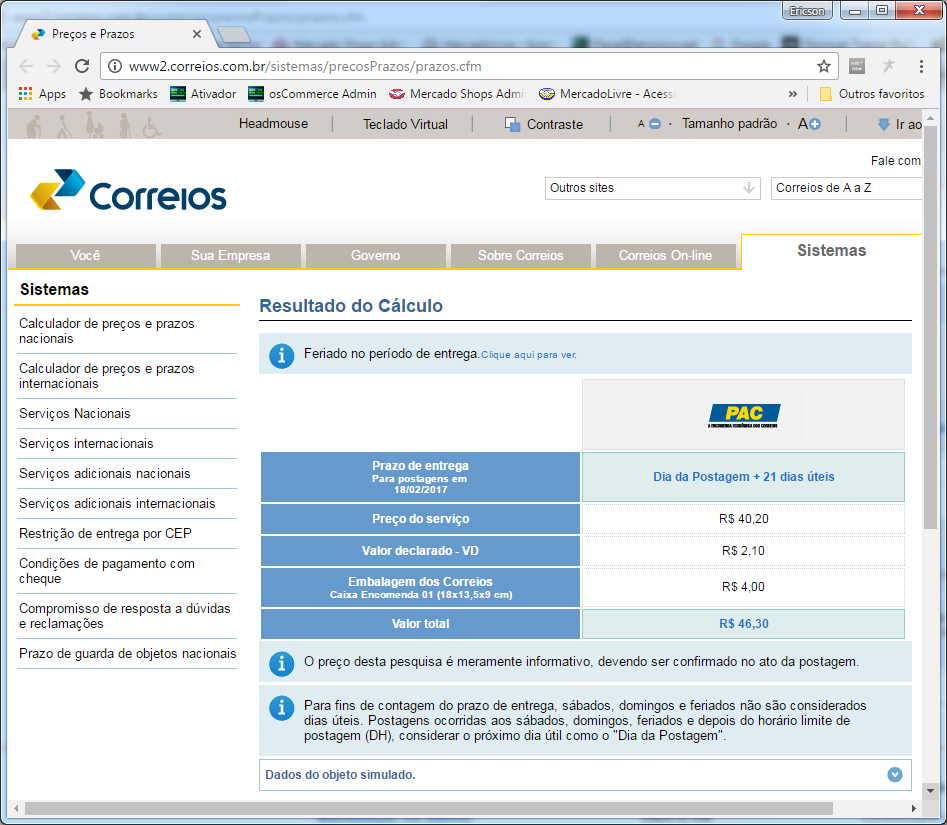Viewport: 947px width, 825px height.
Task: Click the PAC service logo
Action: (743, 415)
